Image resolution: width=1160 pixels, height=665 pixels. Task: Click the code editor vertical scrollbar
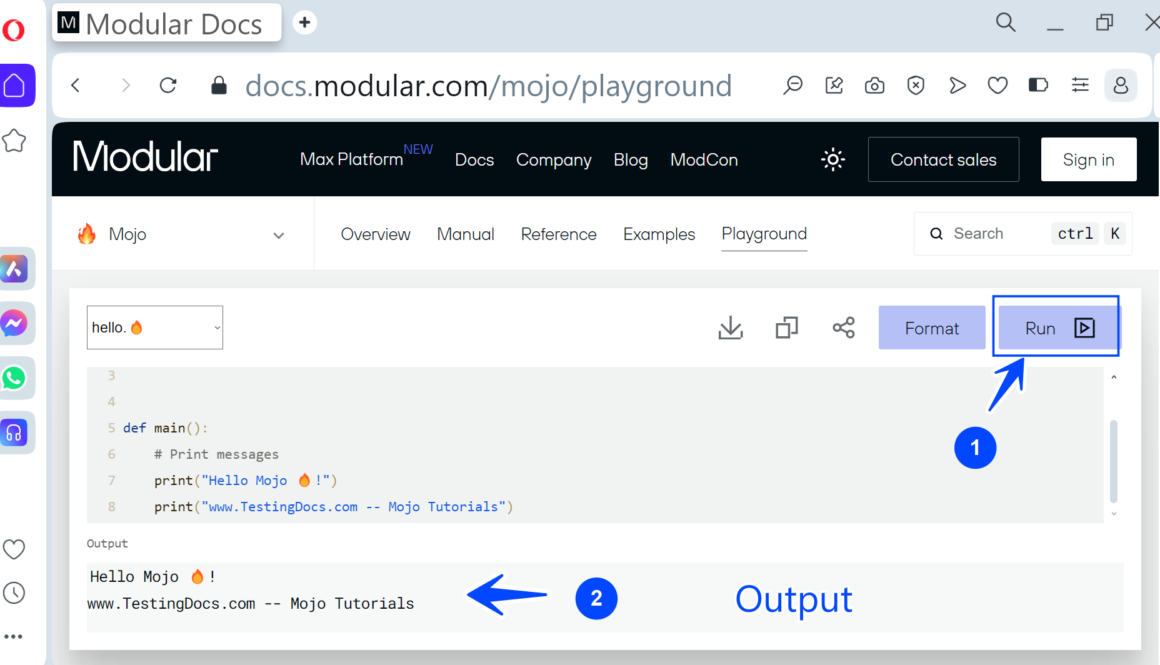tap(1114, 460)
